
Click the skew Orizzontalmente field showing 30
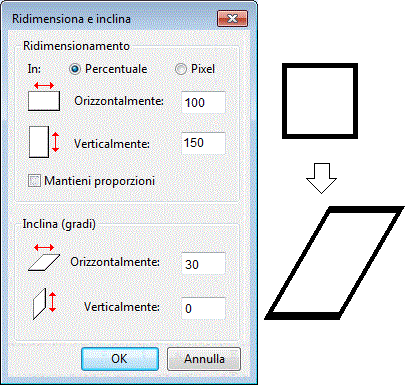203,264
